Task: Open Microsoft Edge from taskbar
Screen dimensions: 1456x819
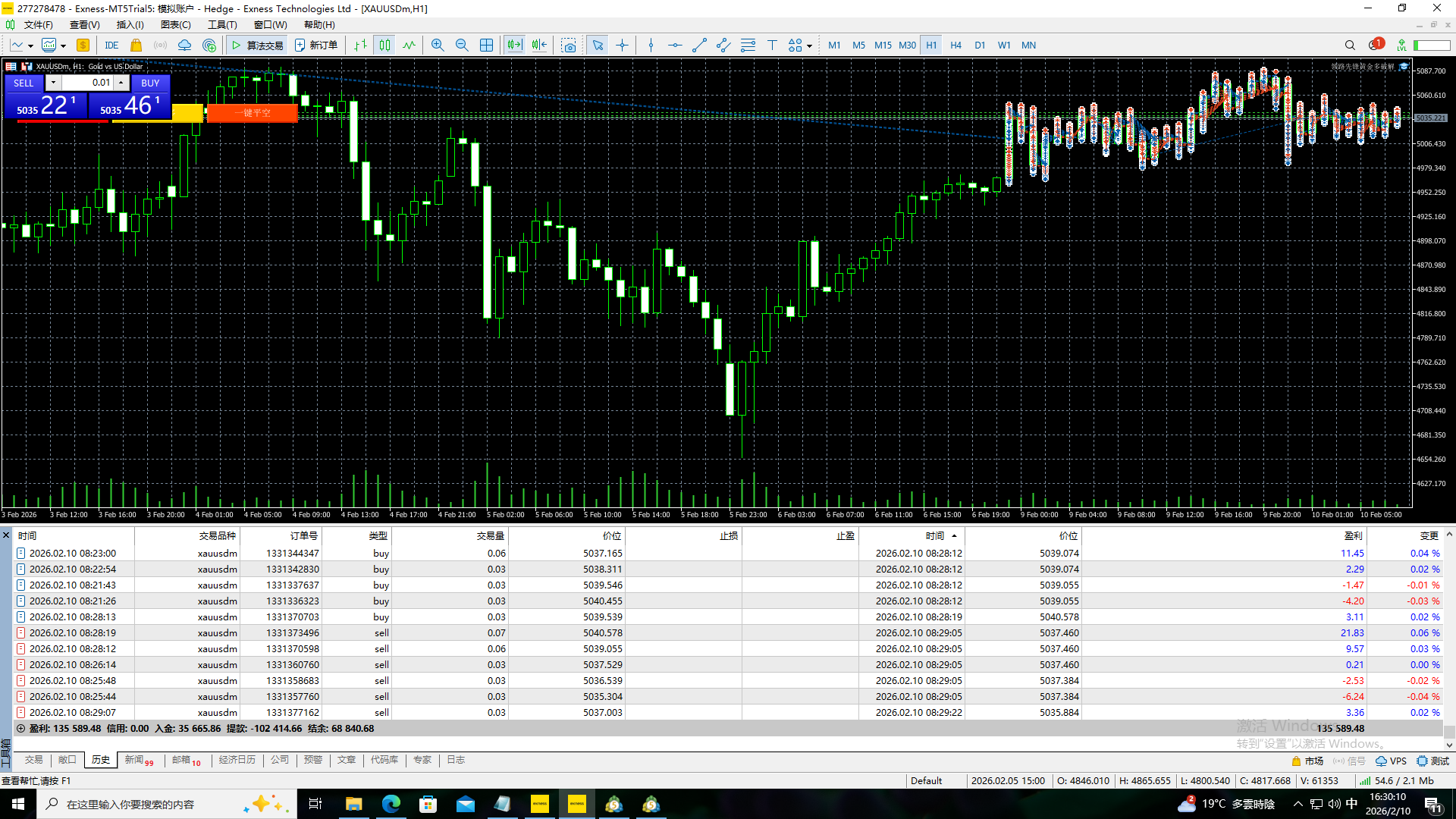Action: [391, 804]
